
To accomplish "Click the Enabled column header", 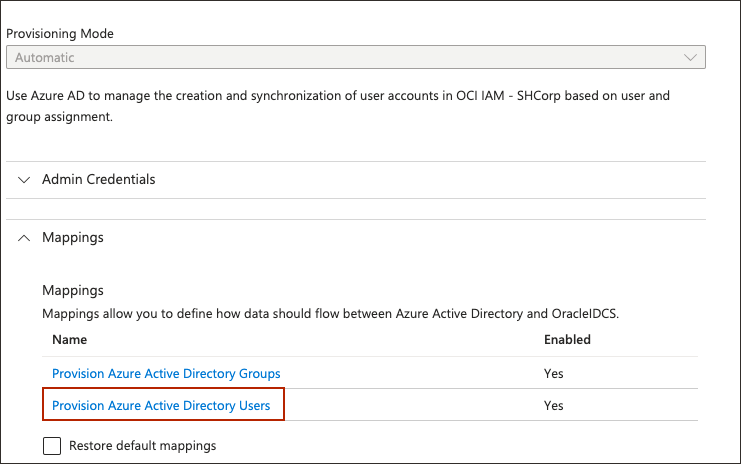I will coord(567,340).
